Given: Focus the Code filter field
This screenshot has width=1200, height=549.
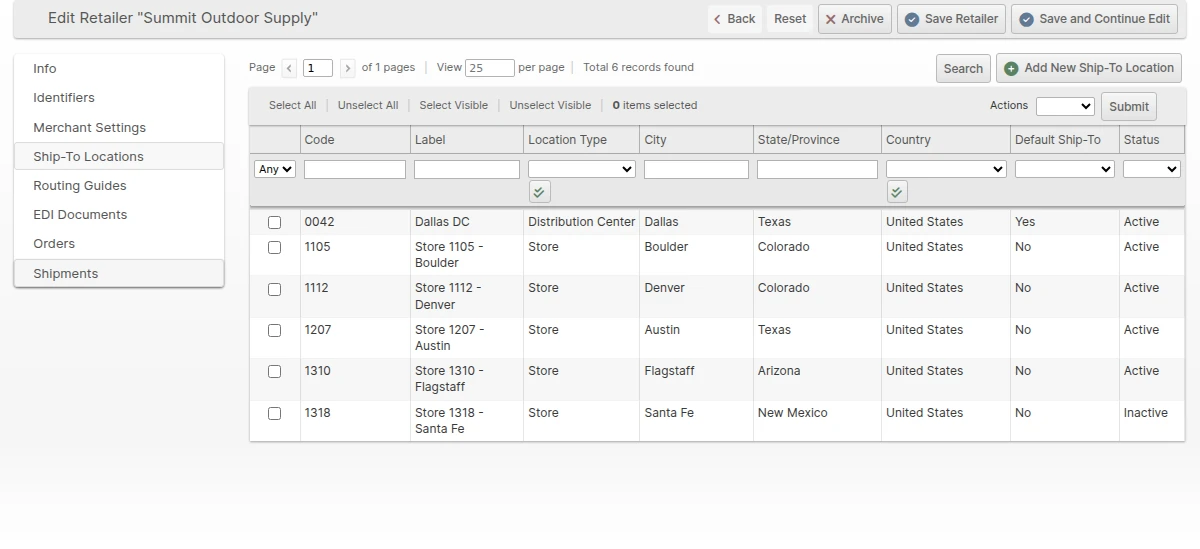Looking at the screenshot, I should point(355,169).
